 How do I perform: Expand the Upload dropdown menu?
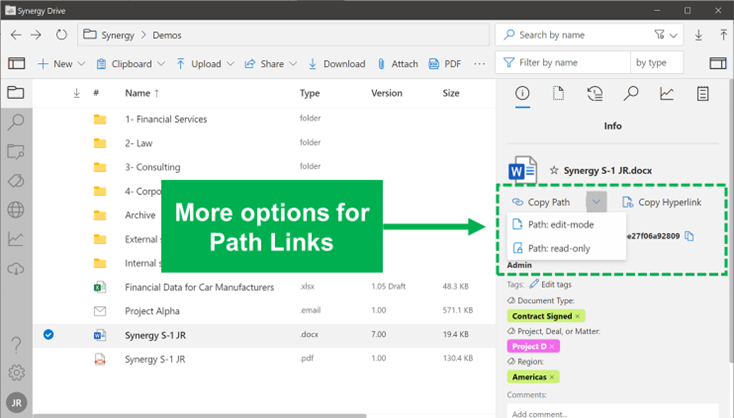pos(230,64)
